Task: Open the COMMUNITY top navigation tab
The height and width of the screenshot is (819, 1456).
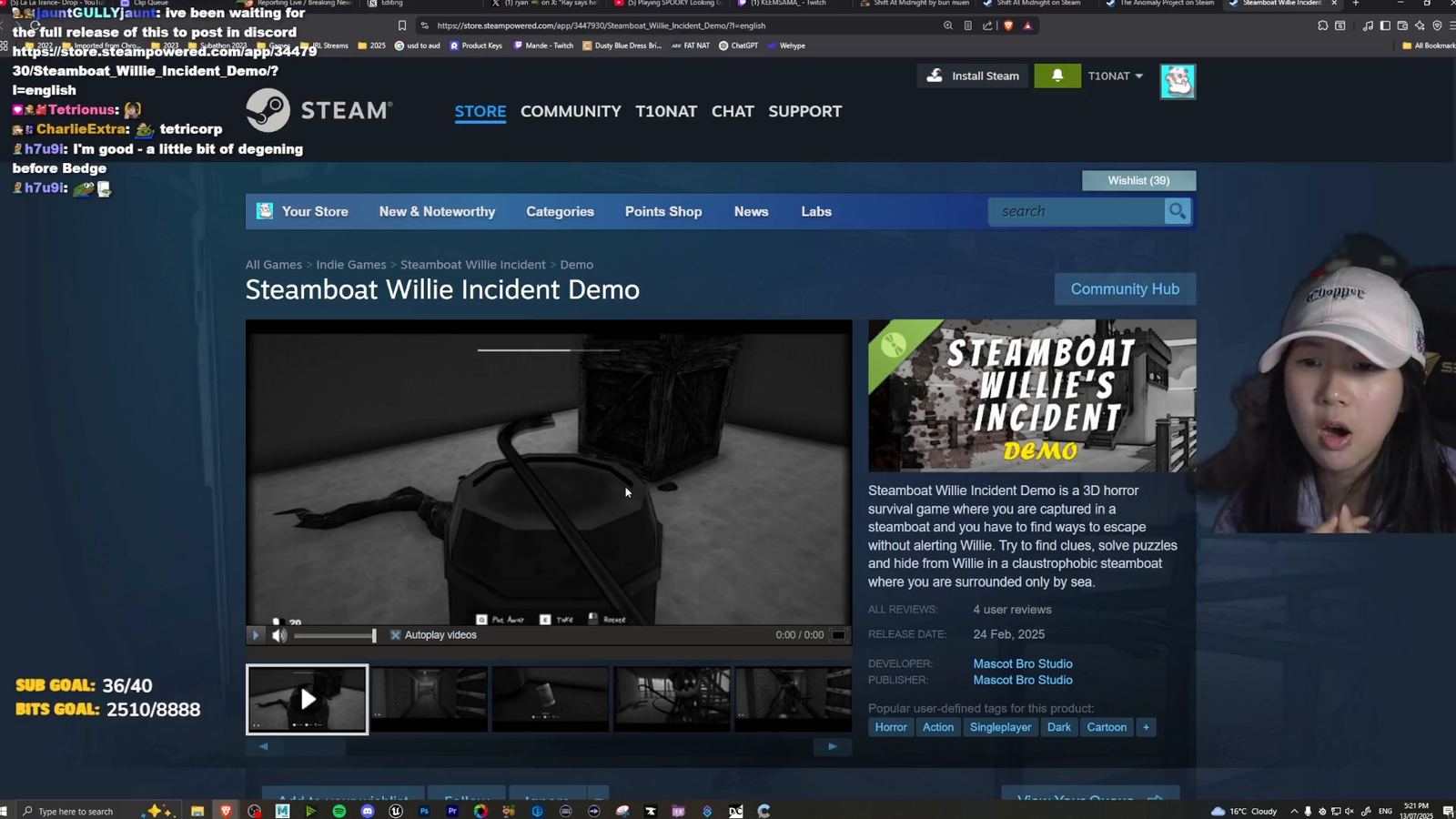Action: click(x=571, y=111)
